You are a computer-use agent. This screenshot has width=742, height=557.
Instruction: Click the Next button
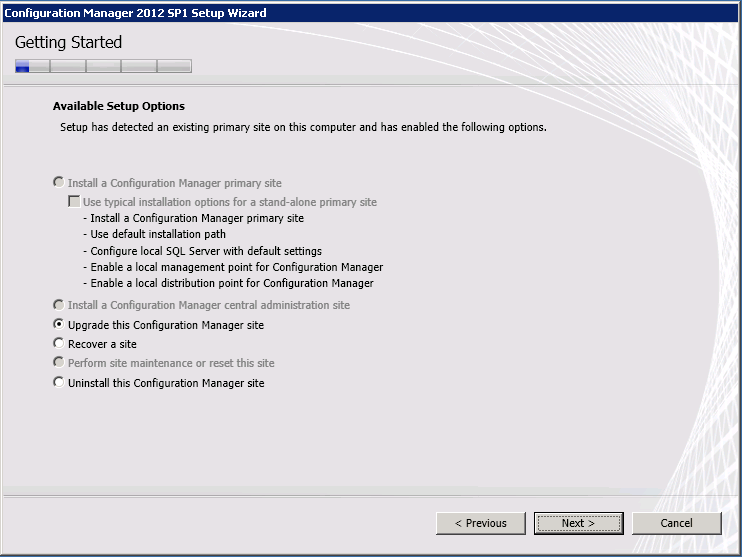pos(578,523)
